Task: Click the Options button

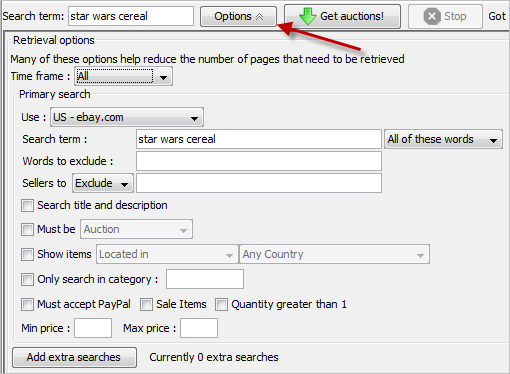Action: (238, 16)
